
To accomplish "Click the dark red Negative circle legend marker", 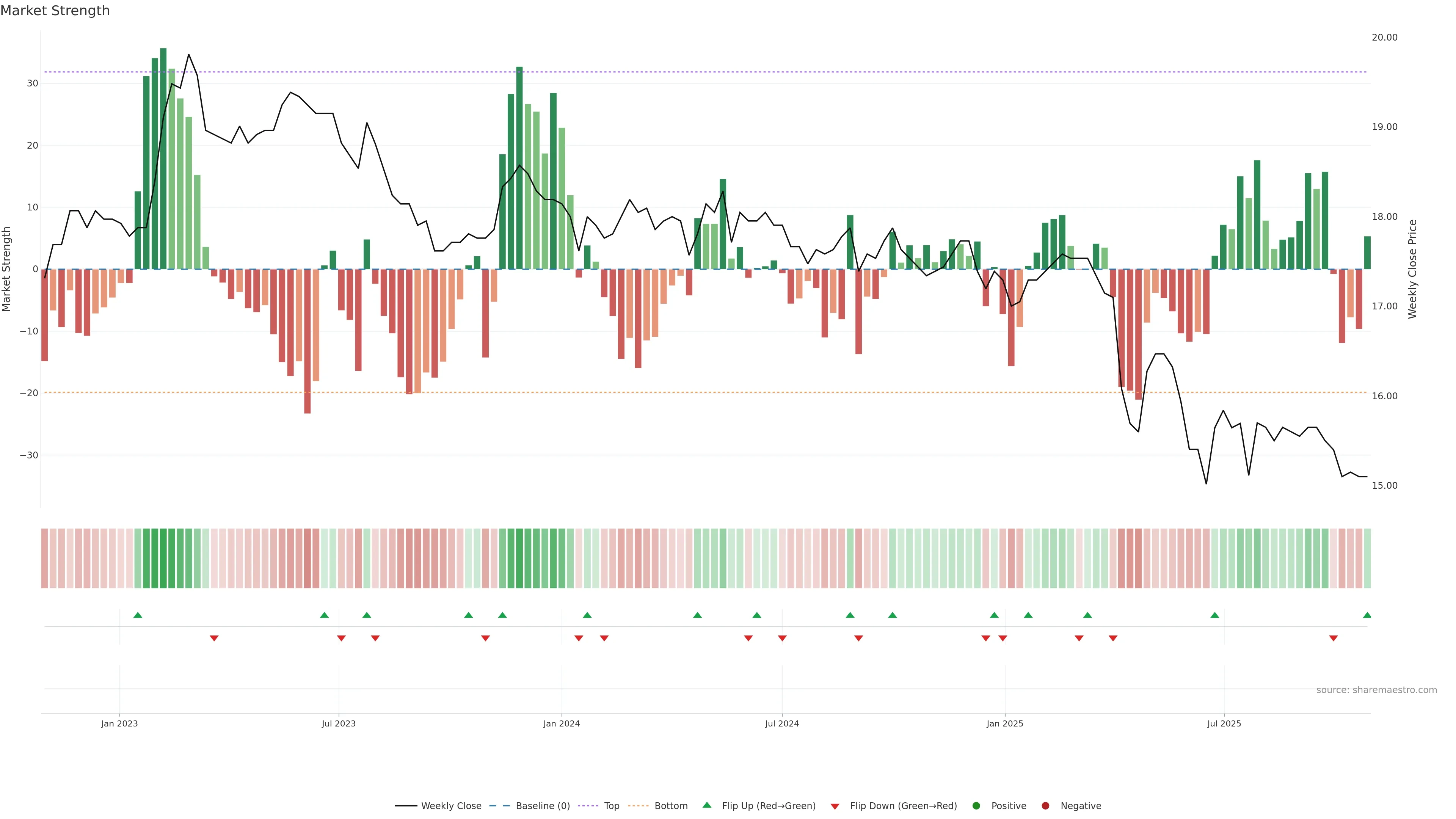I will 1045,806.
